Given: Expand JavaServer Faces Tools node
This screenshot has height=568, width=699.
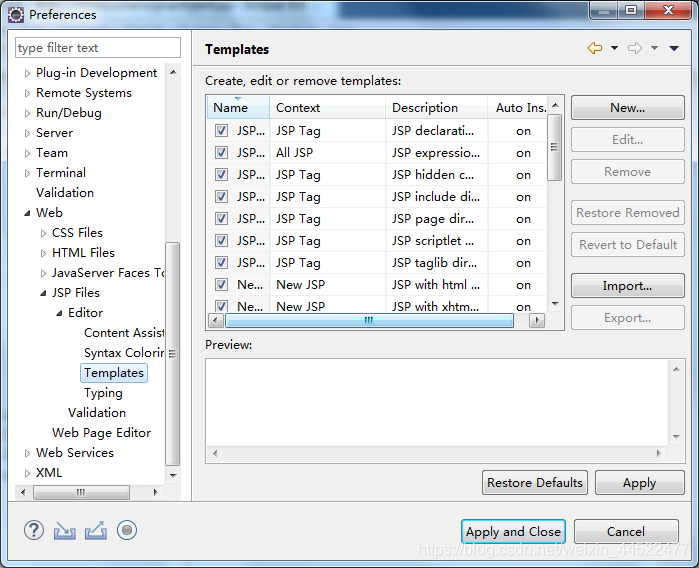Looking at the screenshot, I should pos(43,273).
